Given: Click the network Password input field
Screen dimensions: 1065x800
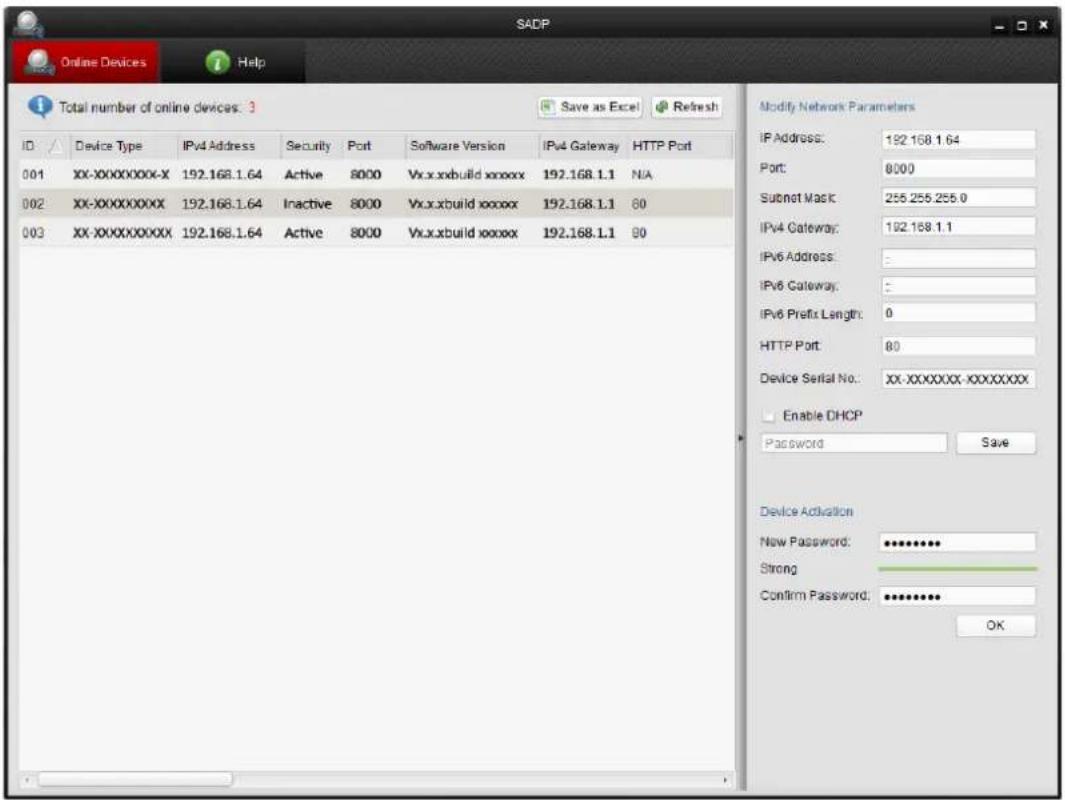Looking at the screenshot, I should [x=854, y=443].
